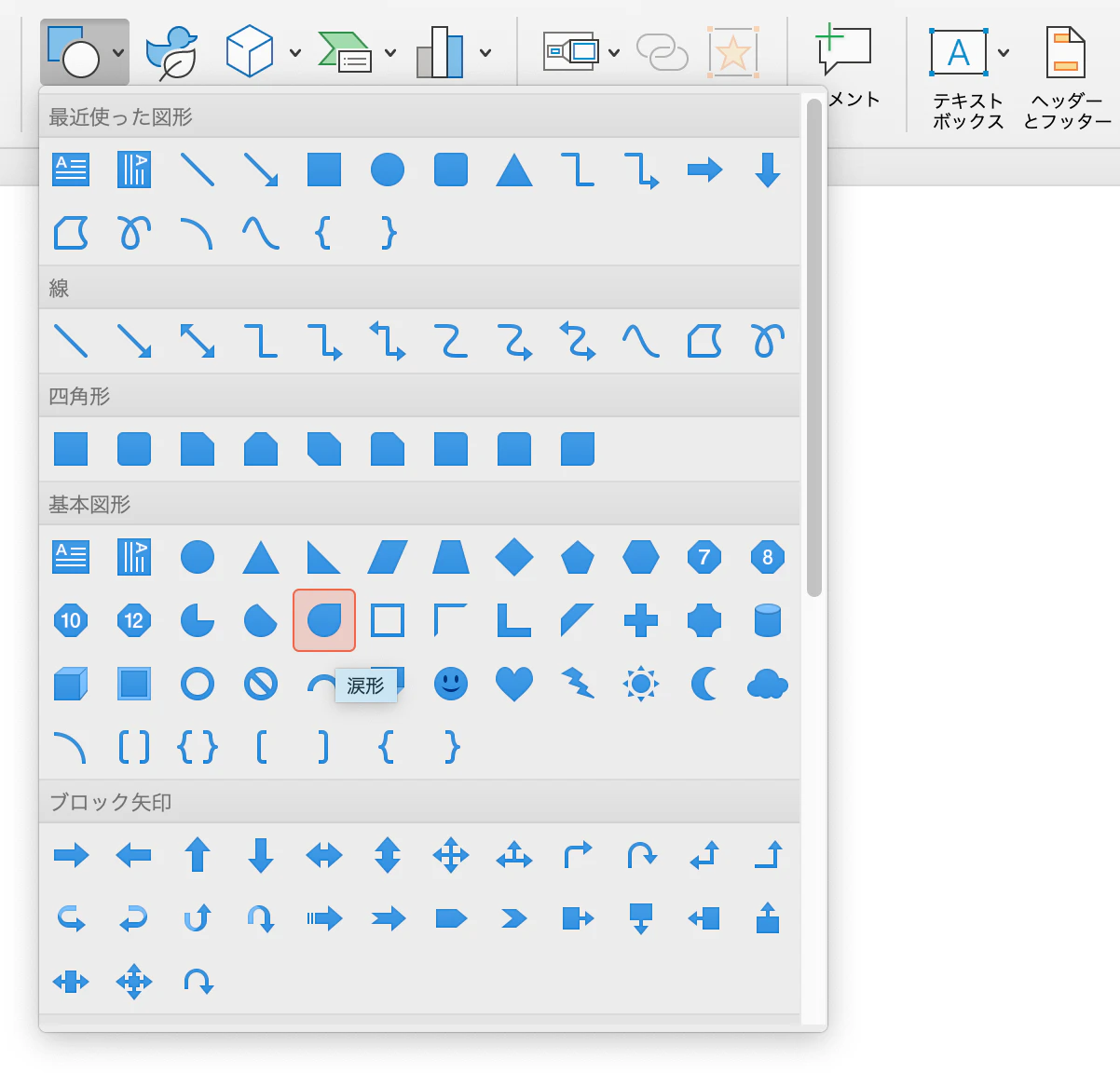Pick the smiley face shape
Viewport: 1120px width, 1086px height.
[x=451, y=684]
